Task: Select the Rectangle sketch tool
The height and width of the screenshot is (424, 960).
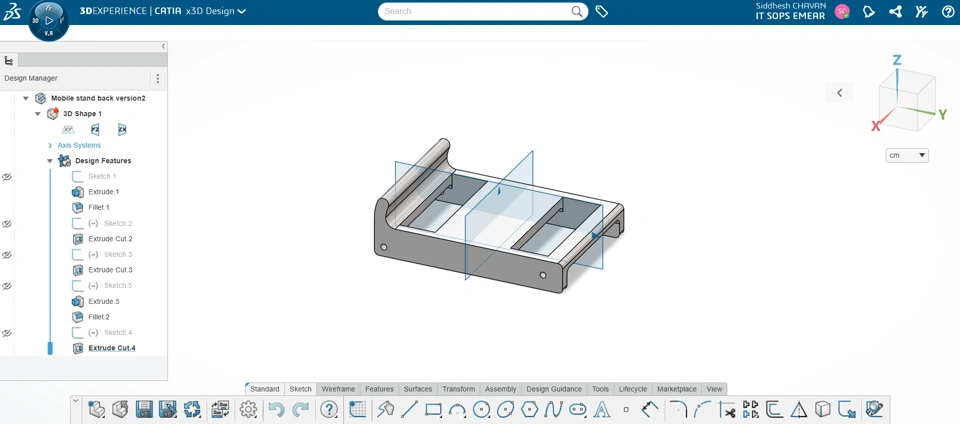Action: [433, 409]
